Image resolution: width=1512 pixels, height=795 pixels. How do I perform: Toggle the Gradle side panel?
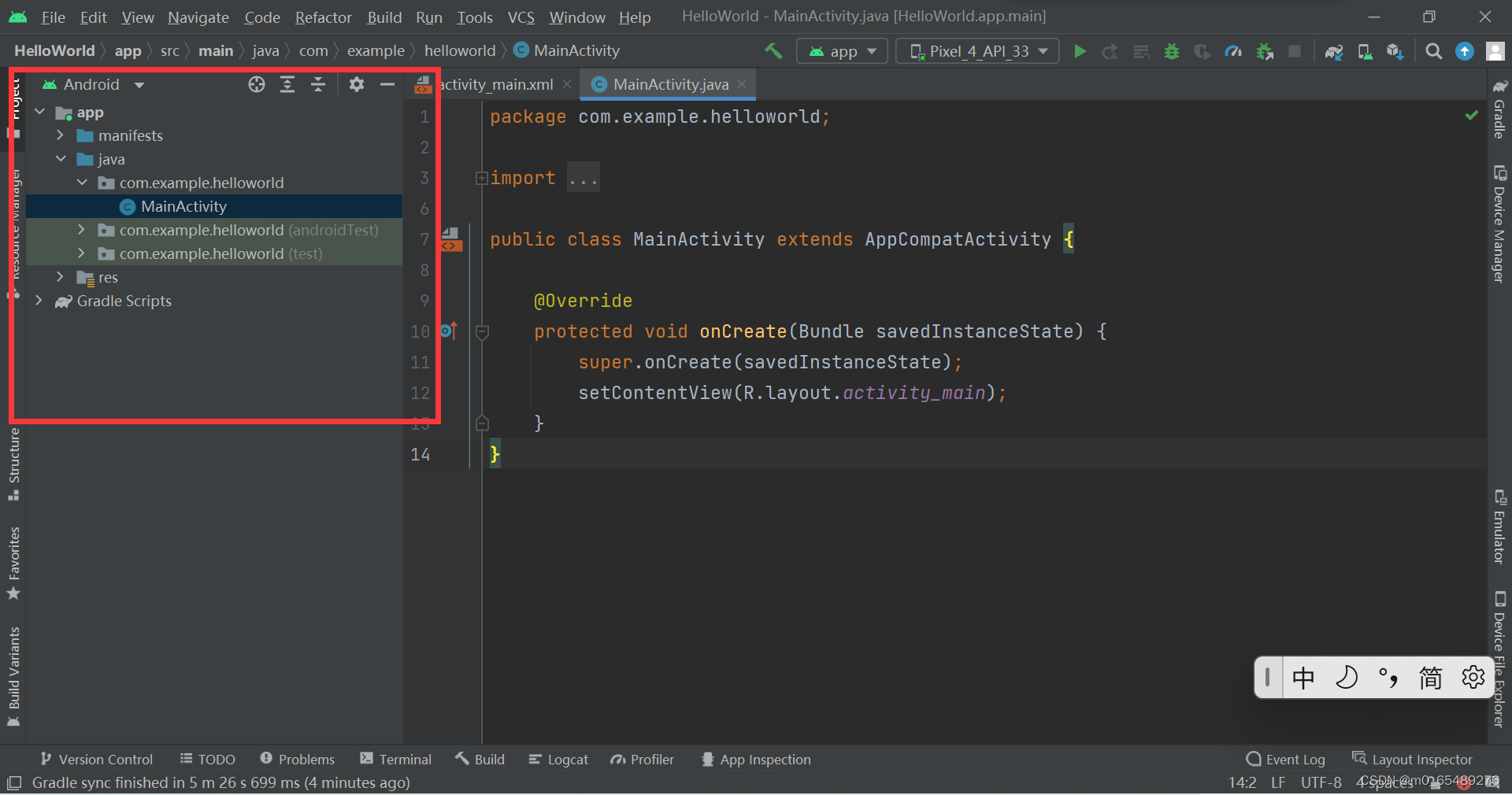[x=1499, y=109]
